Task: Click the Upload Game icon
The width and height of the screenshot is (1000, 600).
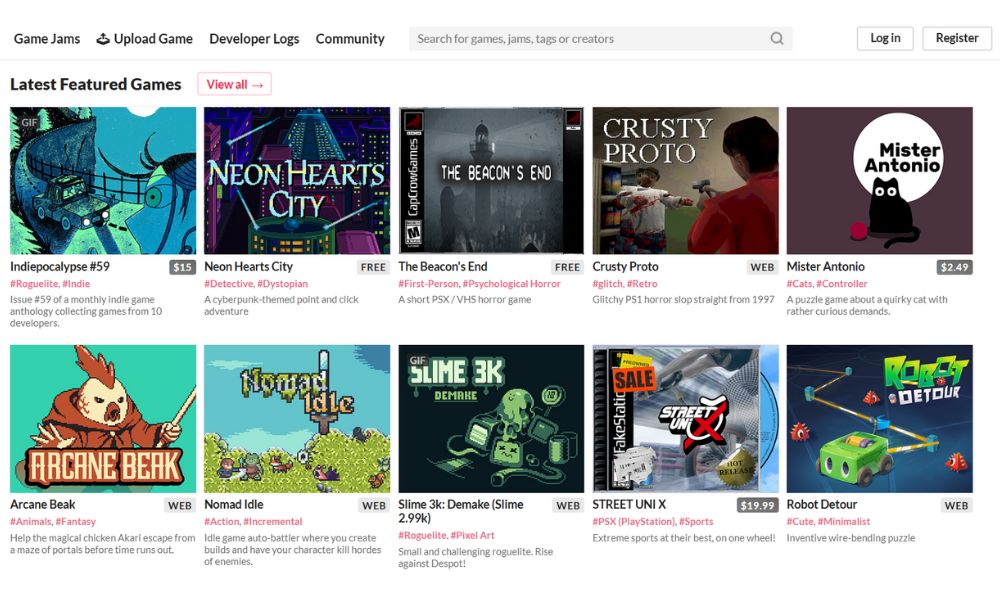Action: [x=103, y=39]
